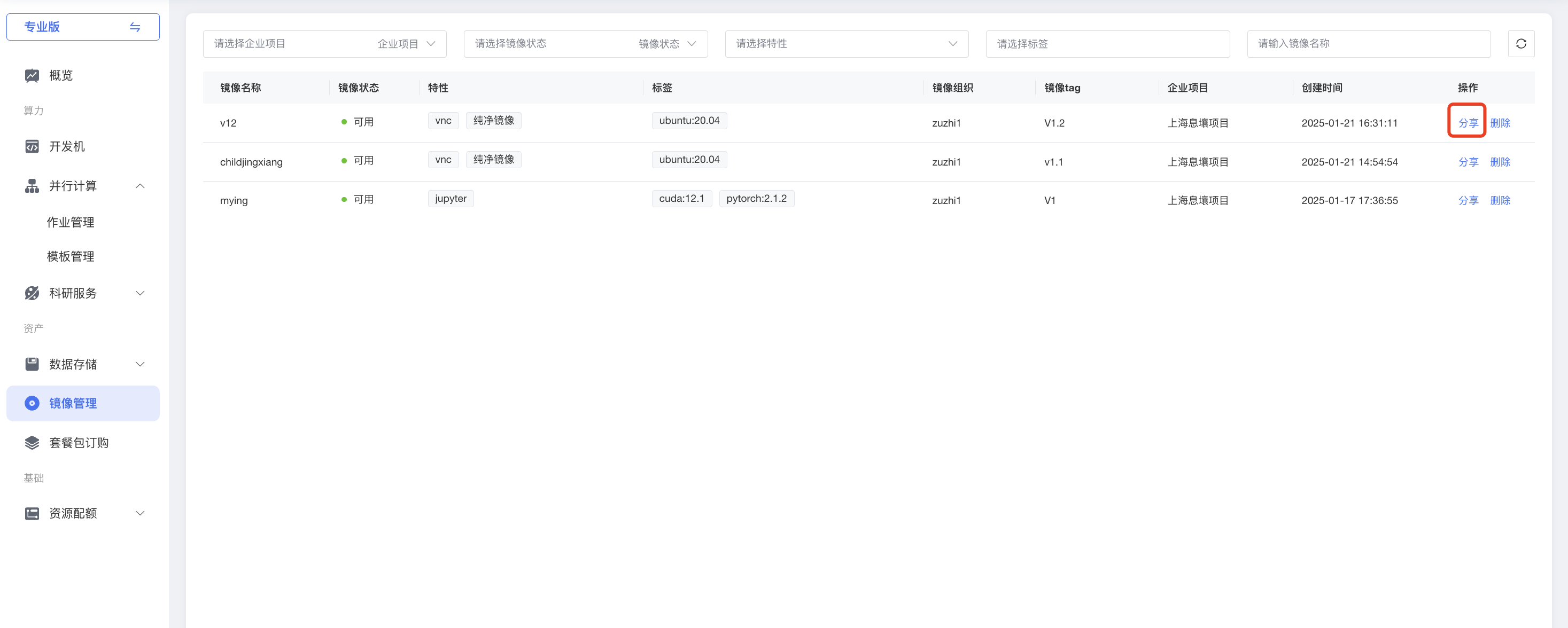This screenshot has height=628, width=1568.
Task: Click the v12 image name
Action: click(x=228, y=123)
